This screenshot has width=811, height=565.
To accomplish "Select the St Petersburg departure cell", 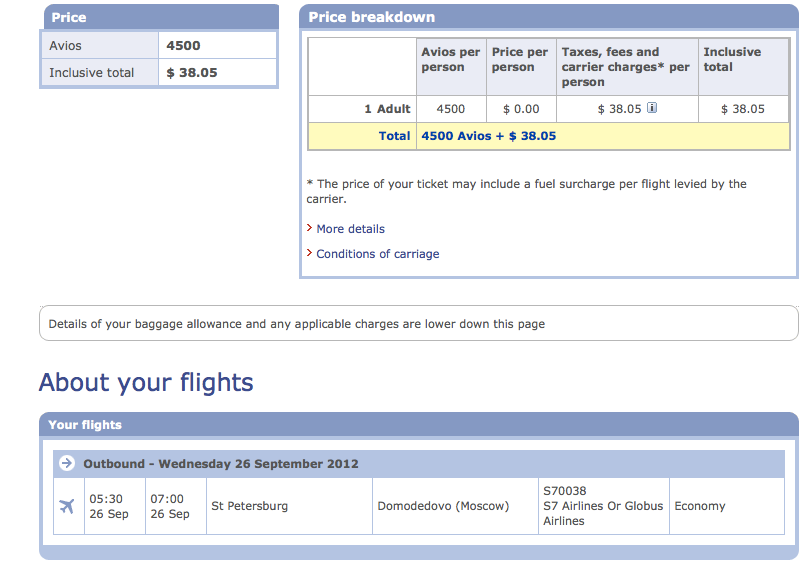I will (x=290, y=506).
